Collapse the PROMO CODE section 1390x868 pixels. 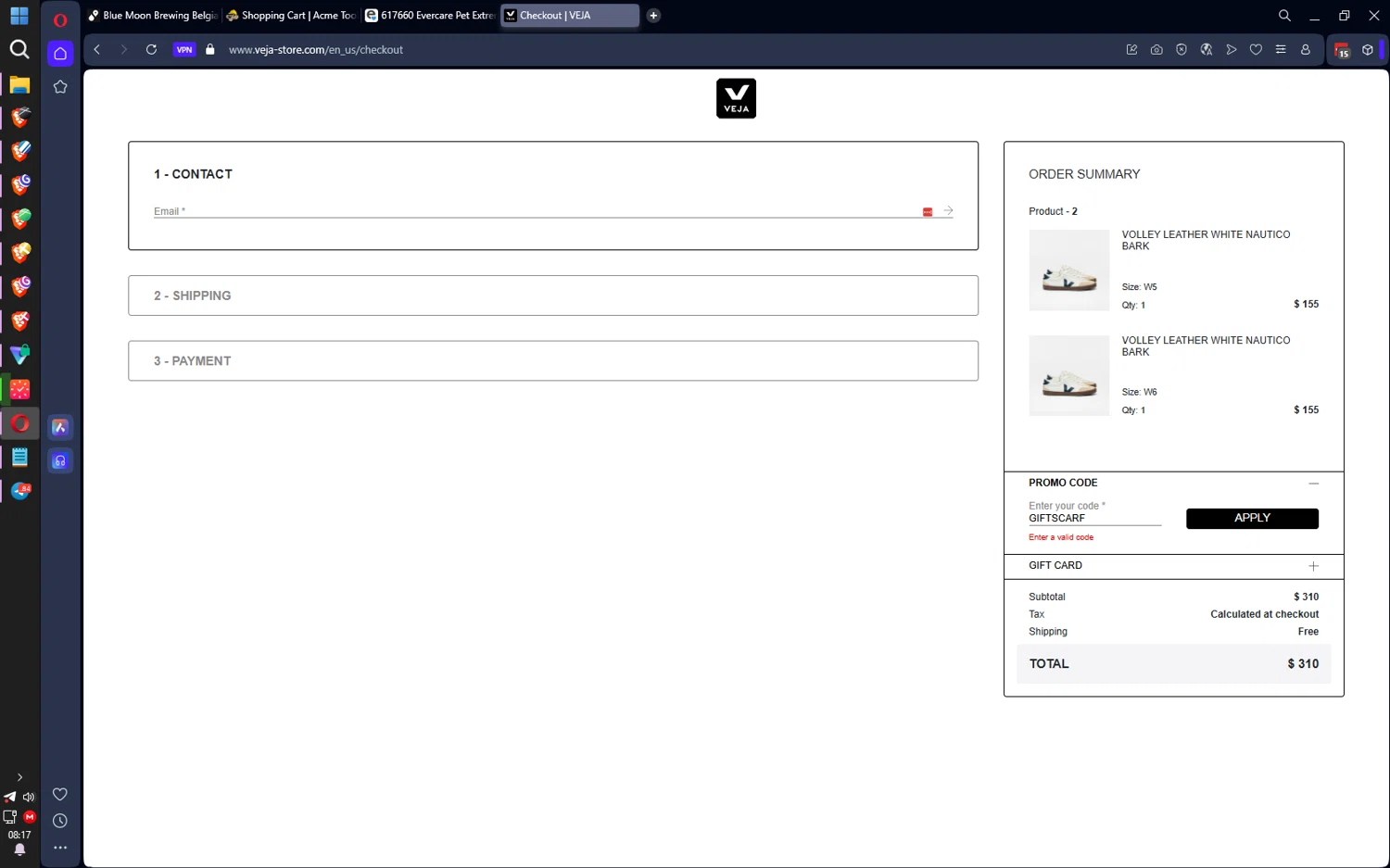coord(1313,484)
